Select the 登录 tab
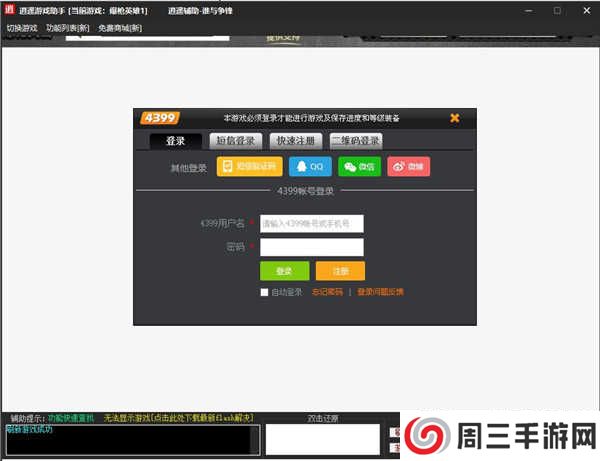 [175, 141]
